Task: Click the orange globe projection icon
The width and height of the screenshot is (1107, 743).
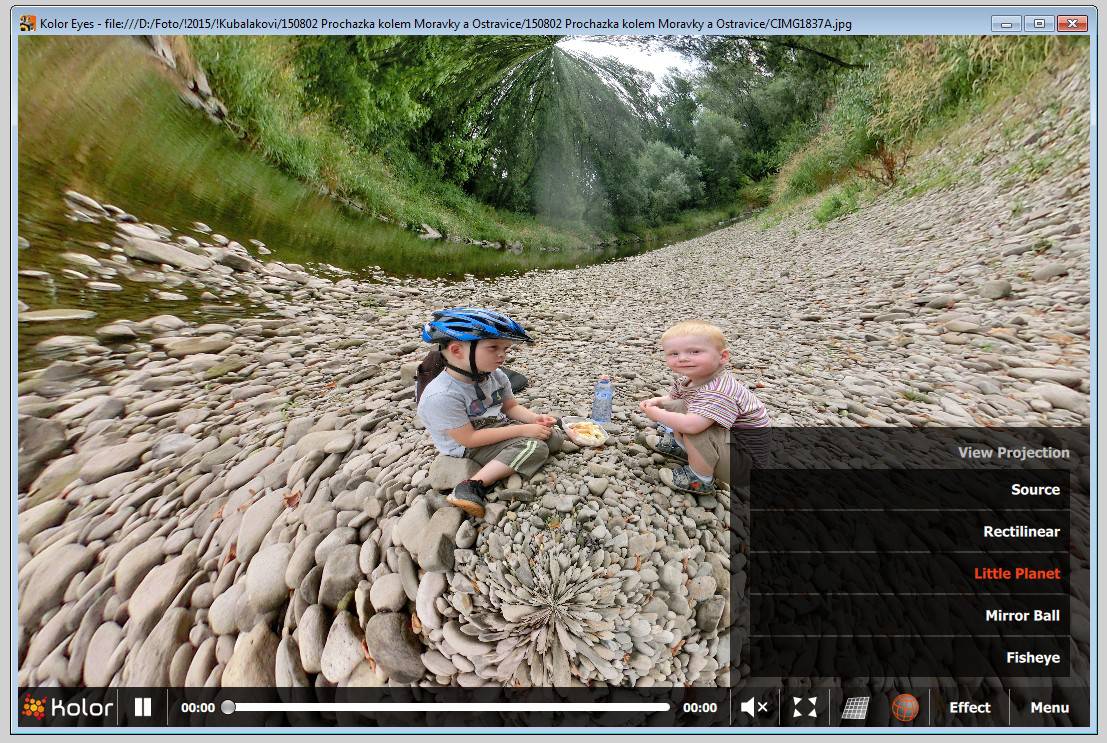Action: [x=904, y=707]
